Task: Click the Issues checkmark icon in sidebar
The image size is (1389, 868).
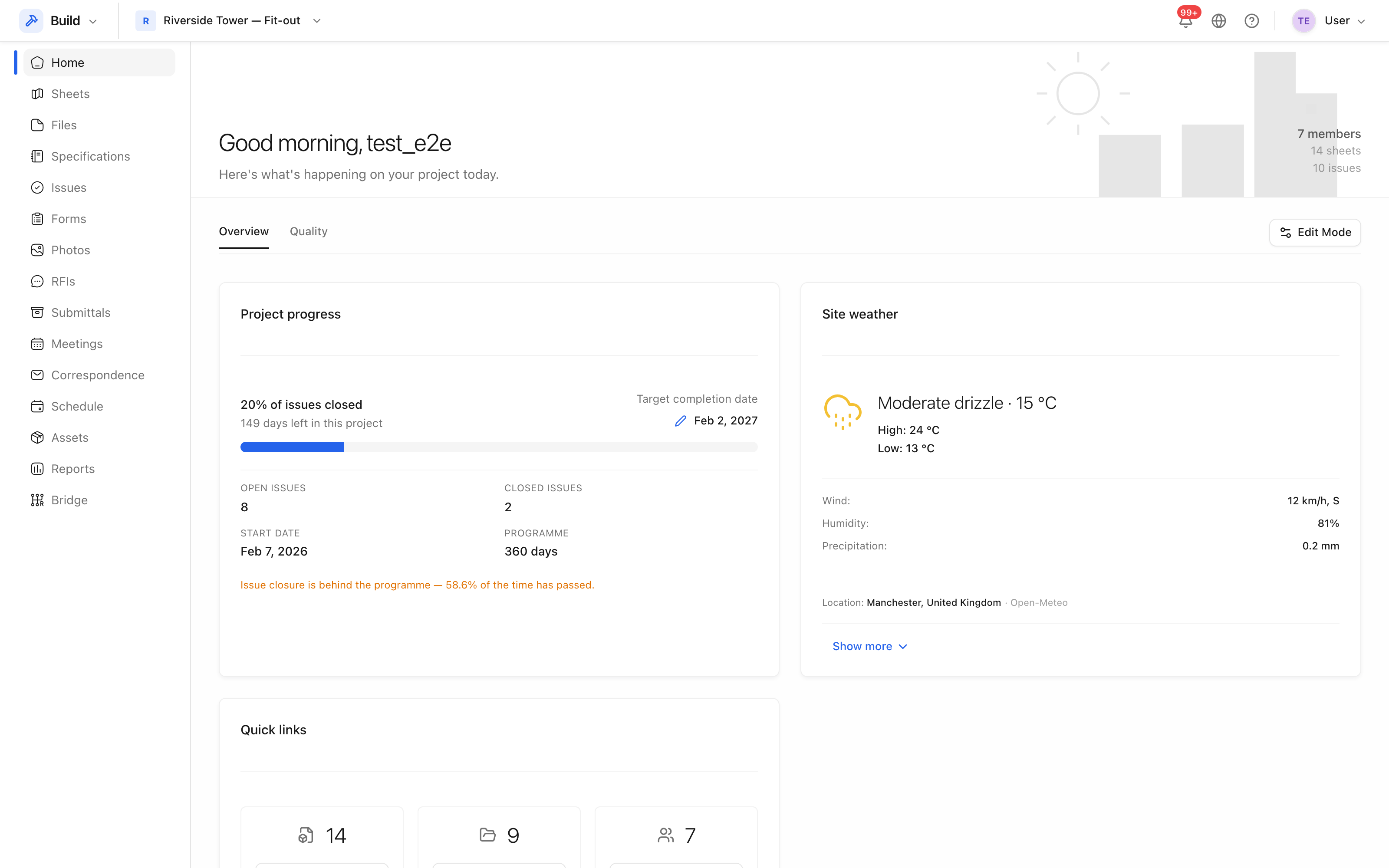Action: click(37, 188)
